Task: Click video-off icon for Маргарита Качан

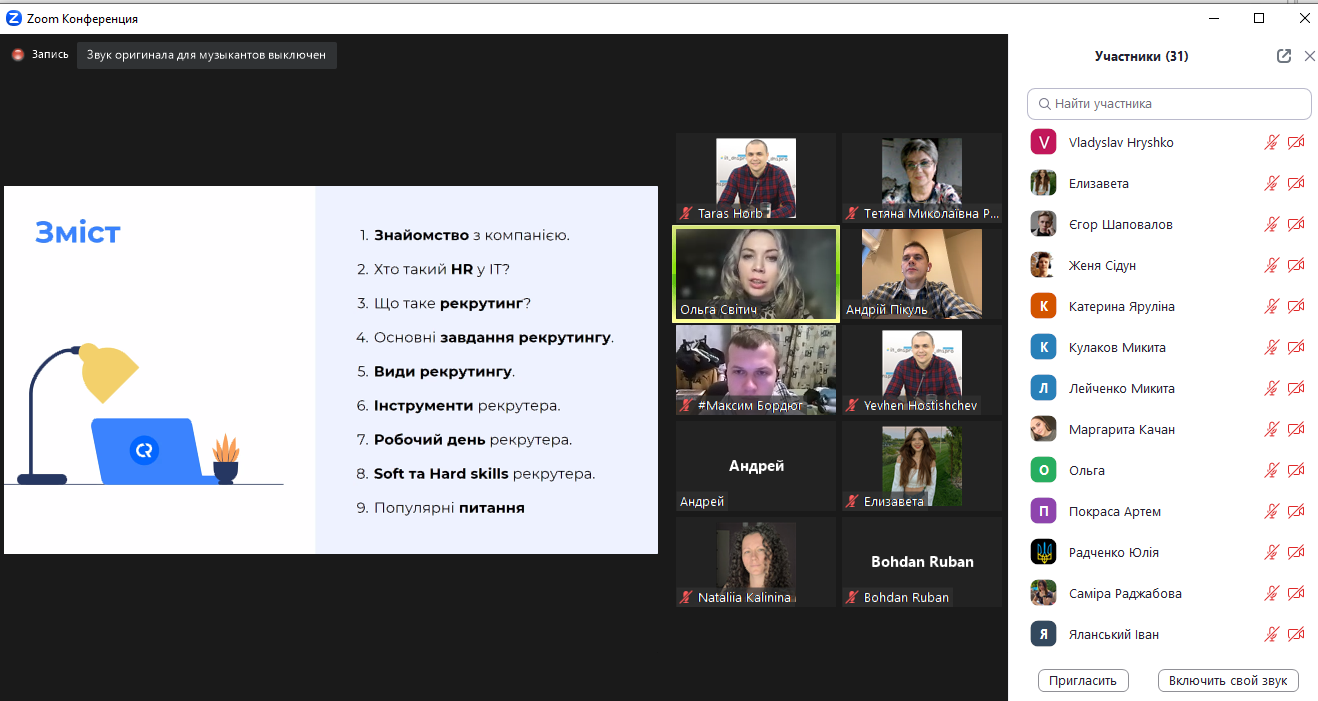Action: tap(1296, 429)
